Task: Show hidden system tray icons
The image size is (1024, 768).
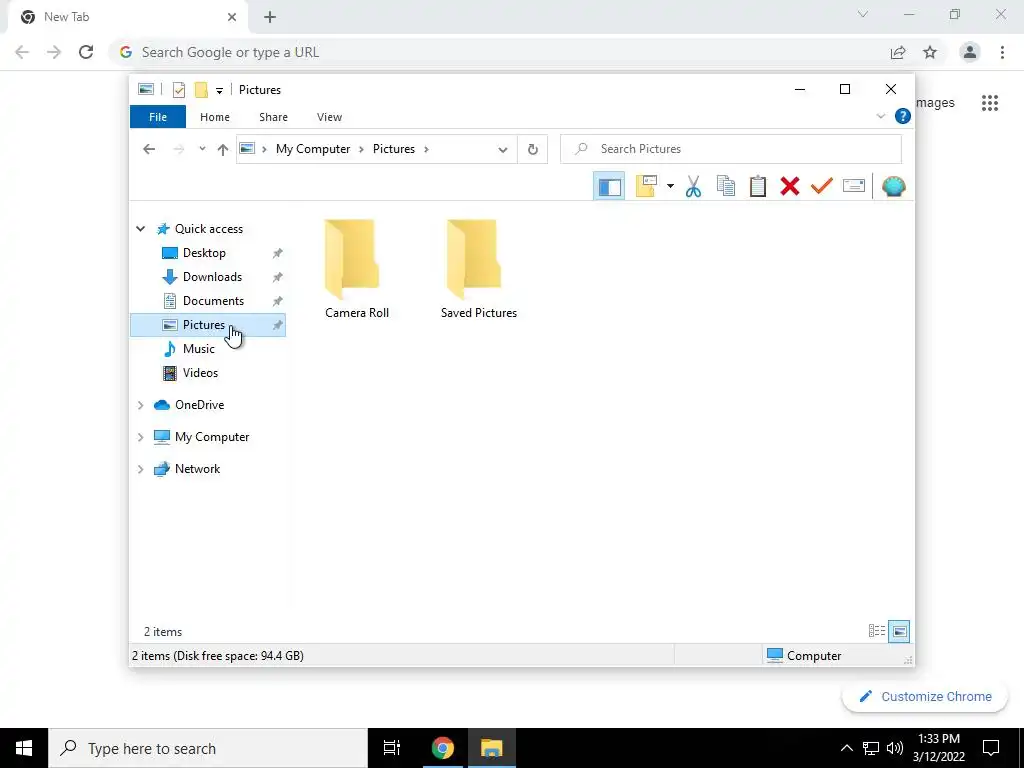Action: coord(846,748)
